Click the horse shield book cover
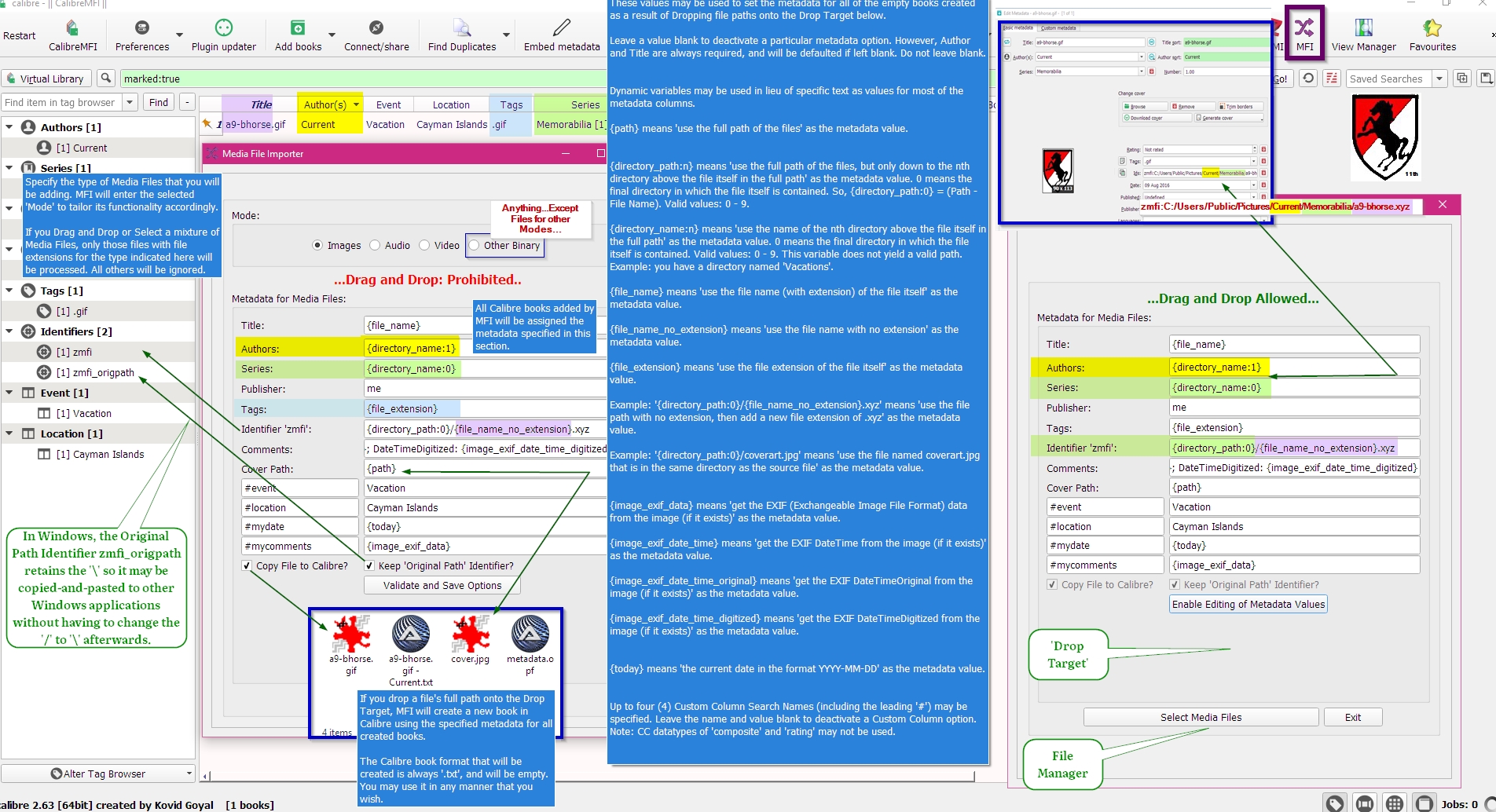This screenshot has height=812, width=1496. click(1385, 137)
